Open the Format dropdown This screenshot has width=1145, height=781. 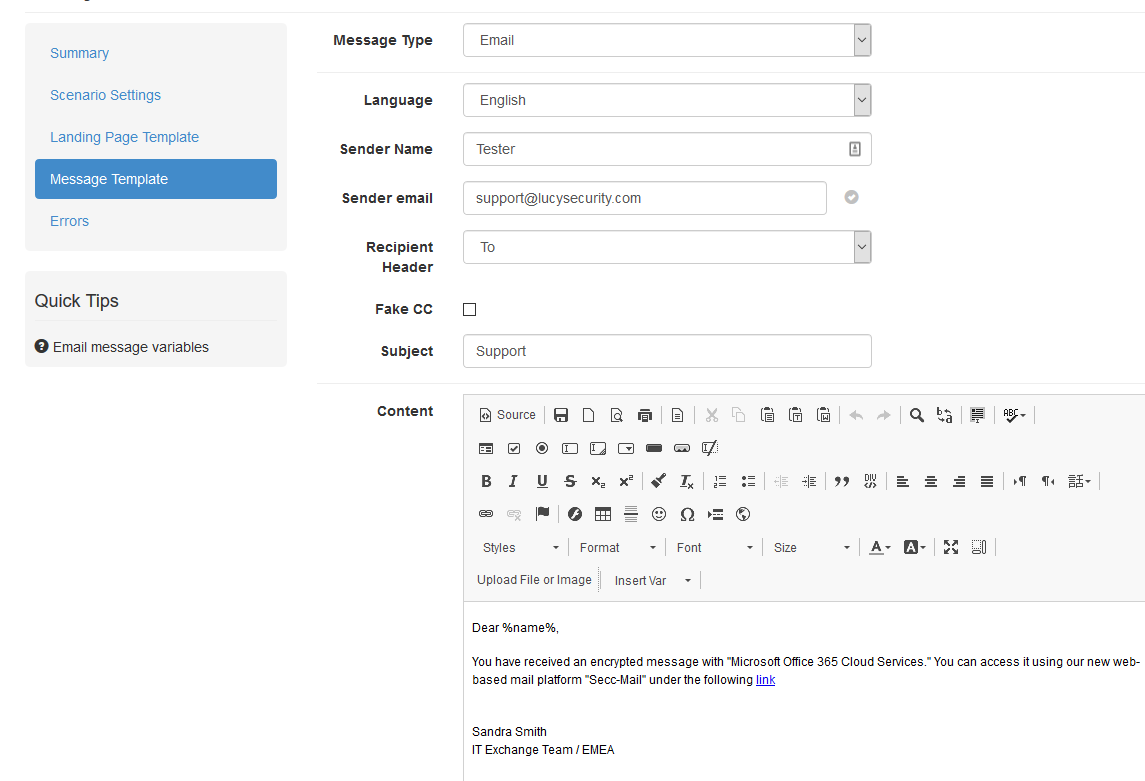coord(617,547)
